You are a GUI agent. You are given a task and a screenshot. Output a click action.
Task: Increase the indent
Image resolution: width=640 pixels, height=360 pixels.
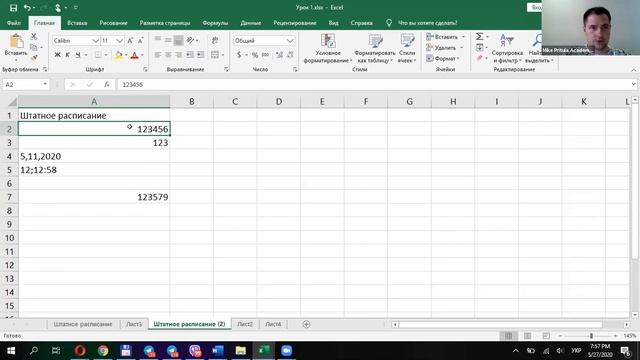pos(200,55)
